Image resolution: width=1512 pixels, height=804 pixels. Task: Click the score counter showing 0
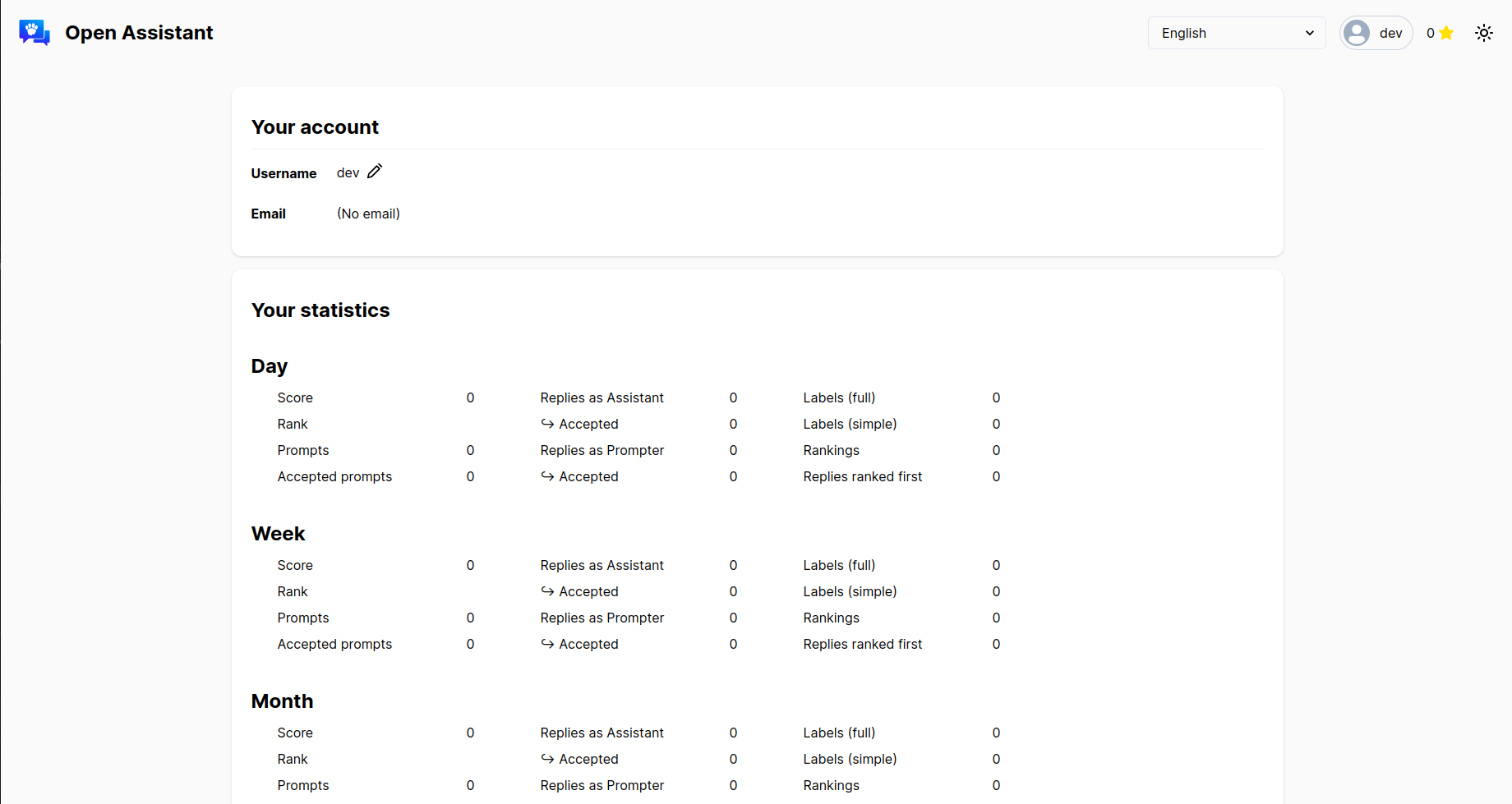(1430, 33)
